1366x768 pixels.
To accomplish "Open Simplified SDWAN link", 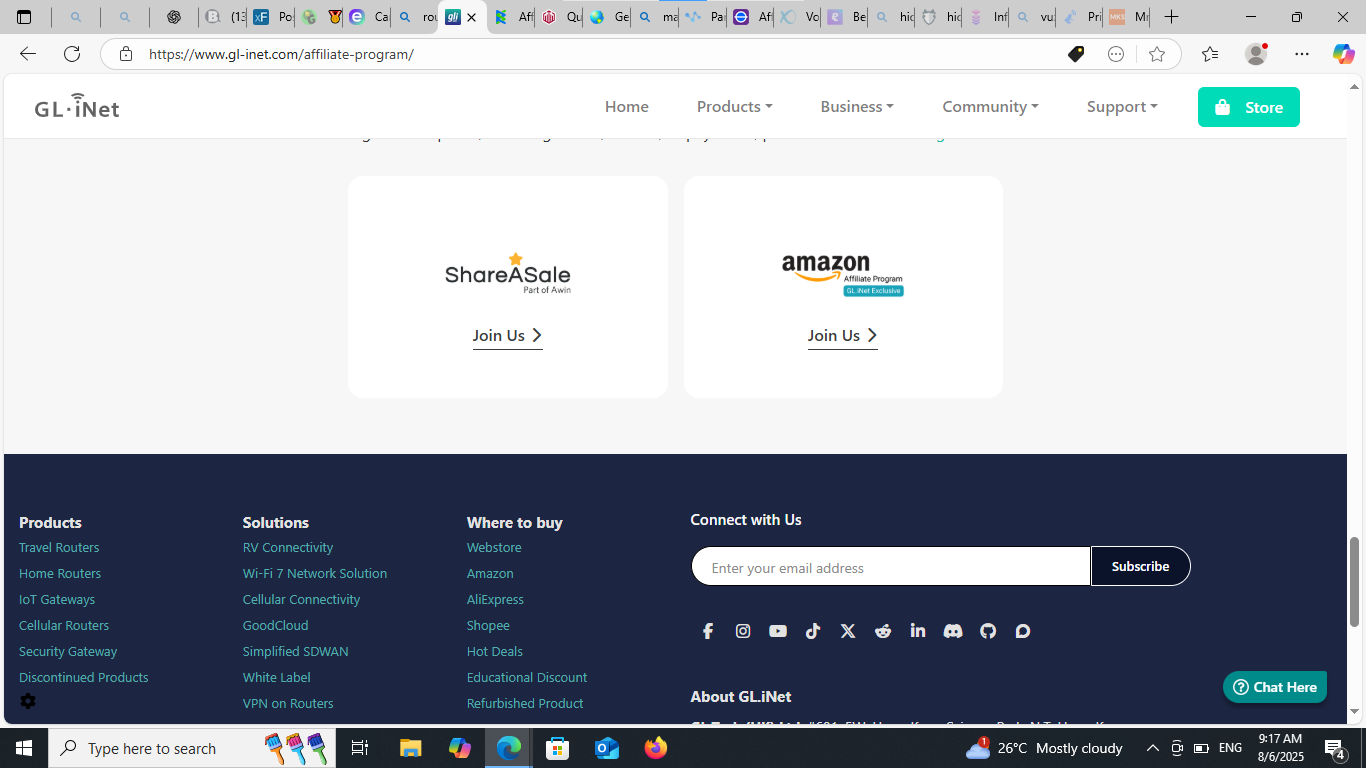I will (295, 651).
